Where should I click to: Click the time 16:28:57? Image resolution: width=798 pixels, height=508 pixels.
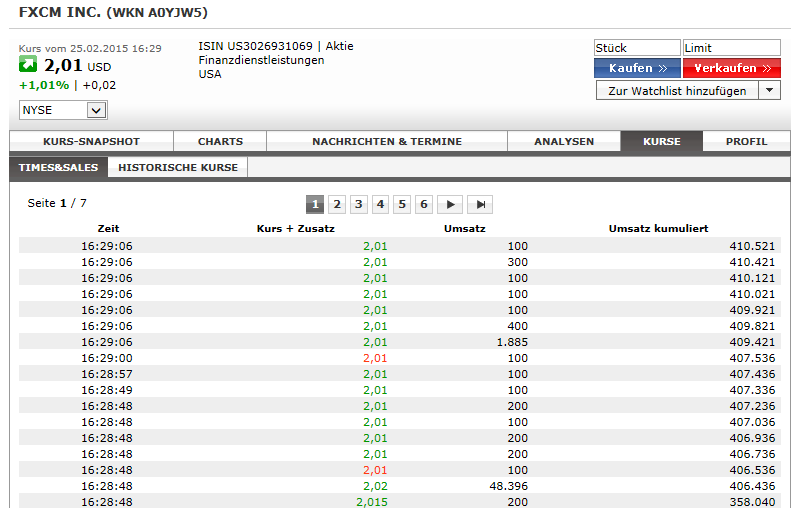click(x=107, y=374)
